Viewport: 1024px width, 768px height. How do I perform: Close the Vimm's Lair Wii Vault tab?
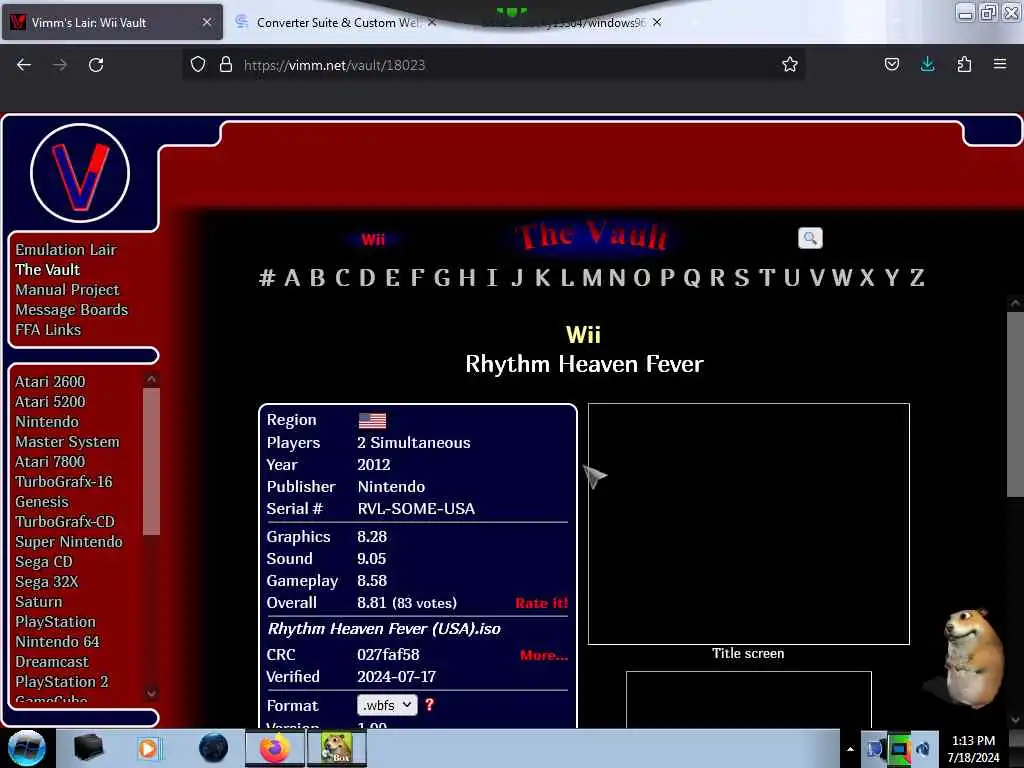tap(206, 22)
